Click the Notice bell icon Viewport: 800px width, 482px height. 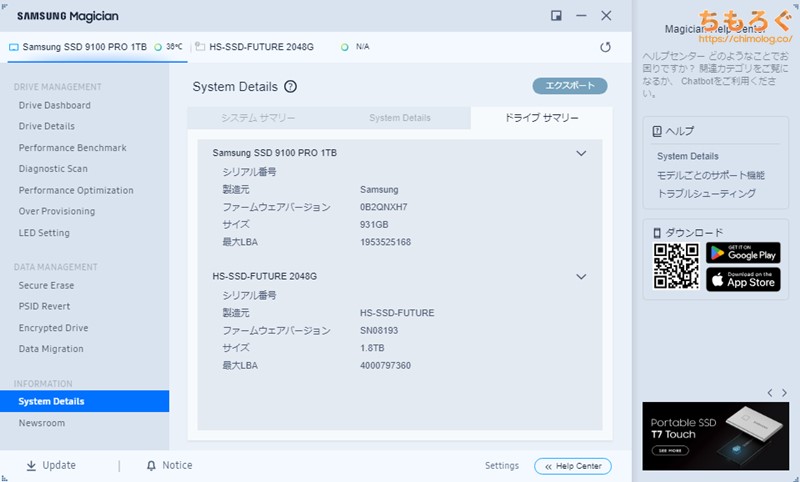coord(151,465)
